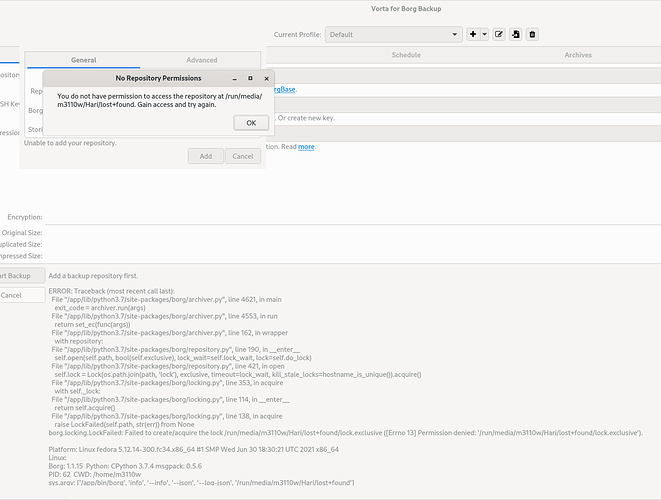Click the 'ERROR: Traceback (most recent call last):' line

111,291
